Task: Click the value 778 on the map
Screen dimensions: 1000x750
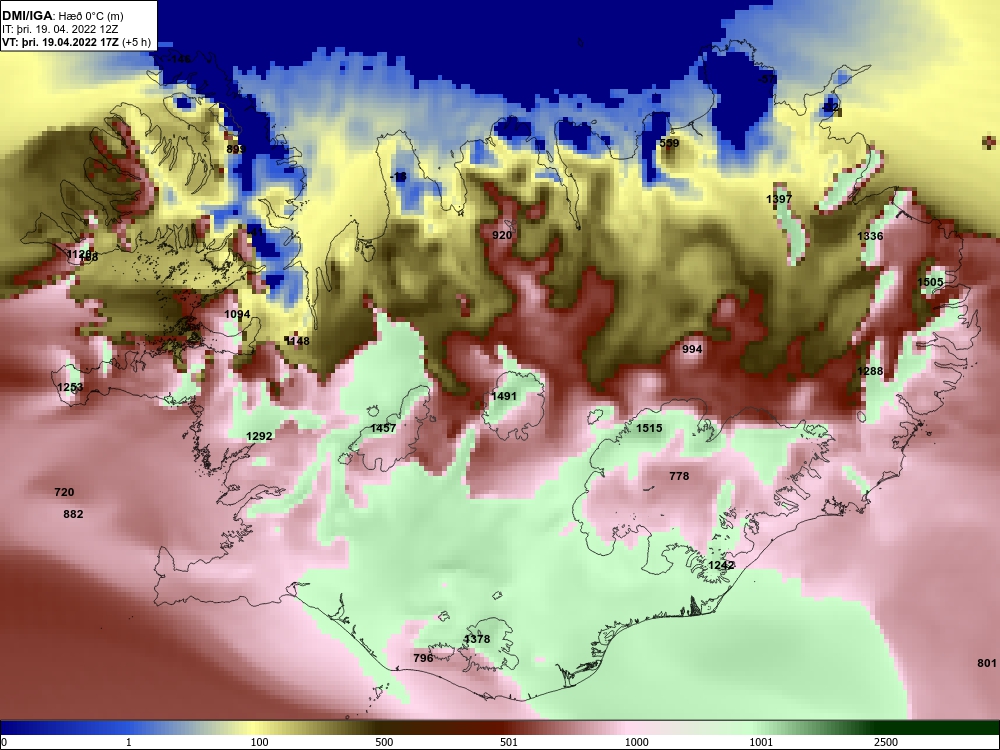Action: point(679,476)
